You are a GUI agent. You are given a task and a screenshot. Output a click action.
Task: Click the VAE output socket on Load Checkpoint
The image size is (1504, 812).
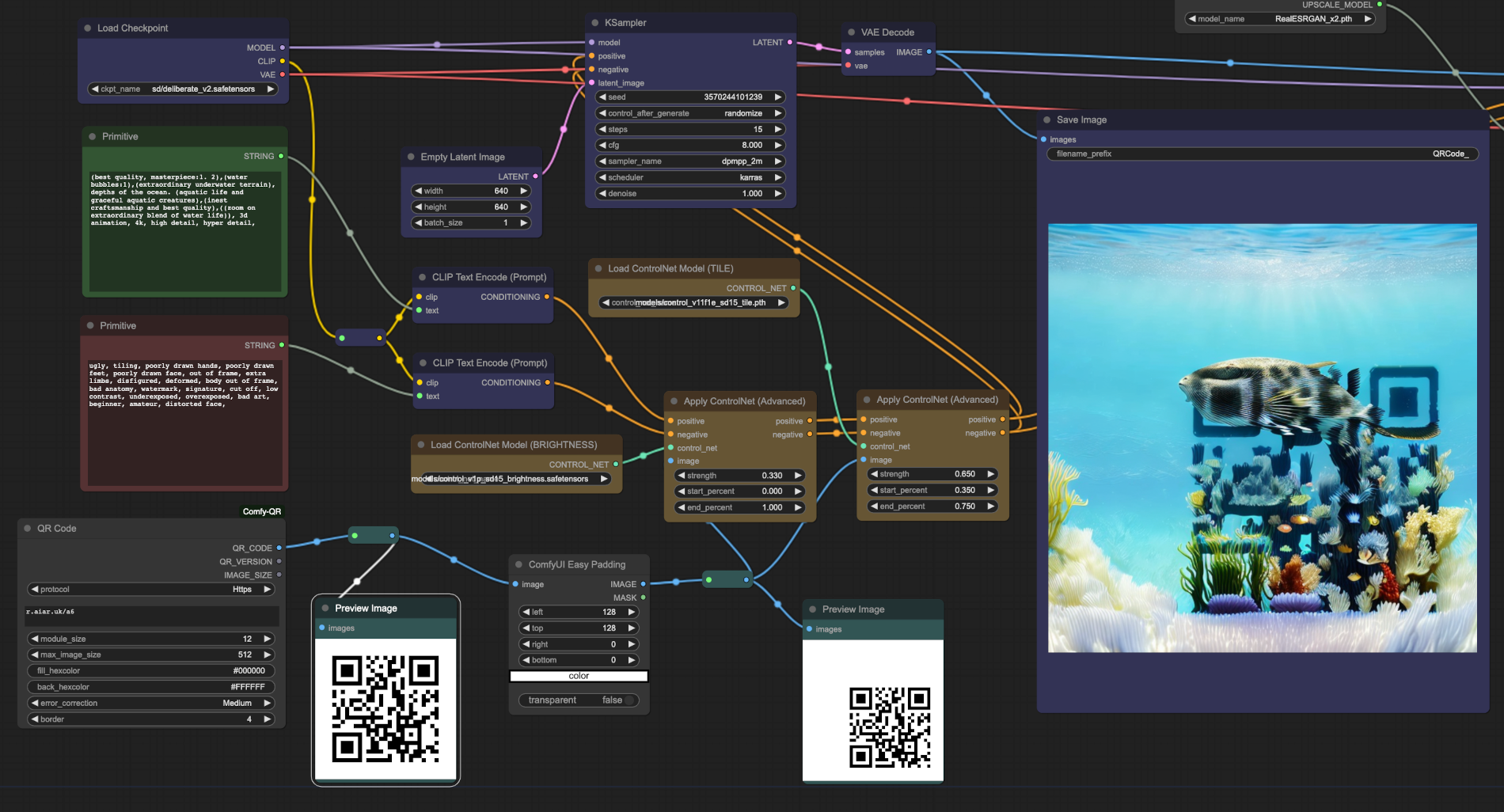(x=282, y=74)
